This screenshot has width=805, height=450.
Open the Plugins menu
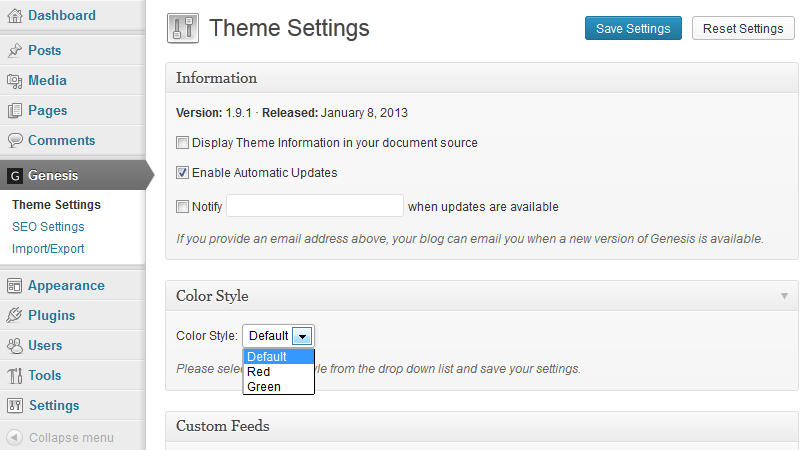(72, 315)
